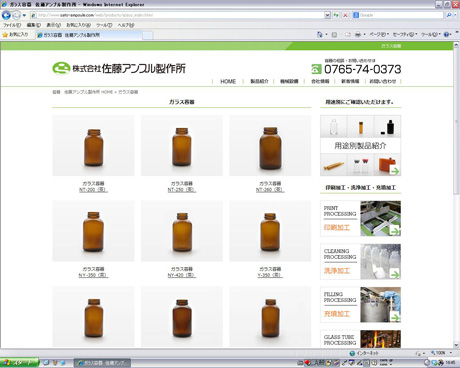Image resolution: width=460 pixels, height=368 pixels.
Task: Open NY-350 (茶) product link
Action: click(x=93, y=275)
